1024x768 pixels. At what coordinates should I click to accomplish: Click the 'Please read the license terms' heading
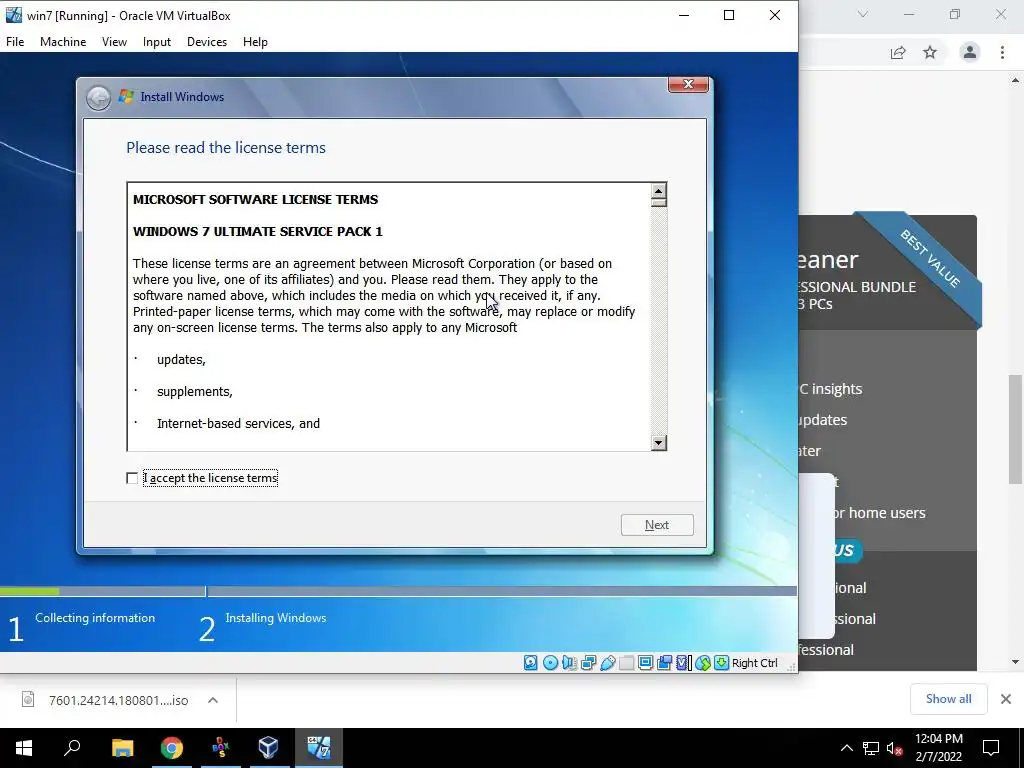coord(226,148)
